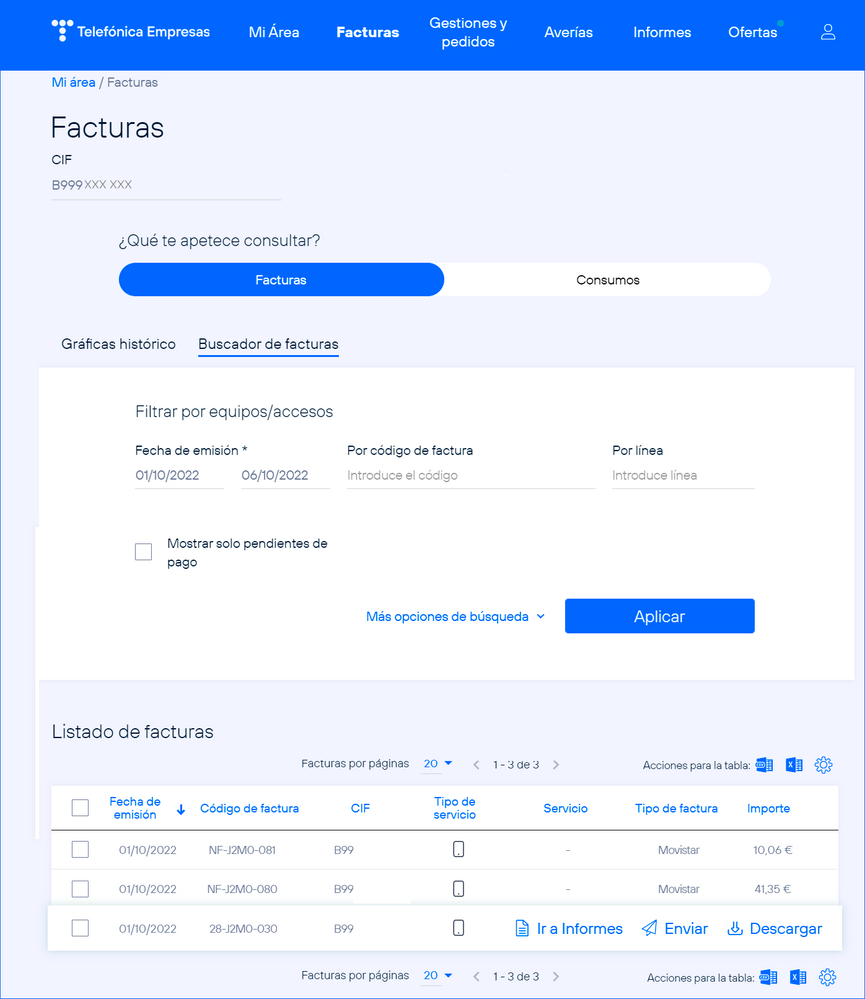This screenshot has width=865, height=999.
Task: Click Descargar for invoice 28-J2M0-030
Action: tap(774, 929)
